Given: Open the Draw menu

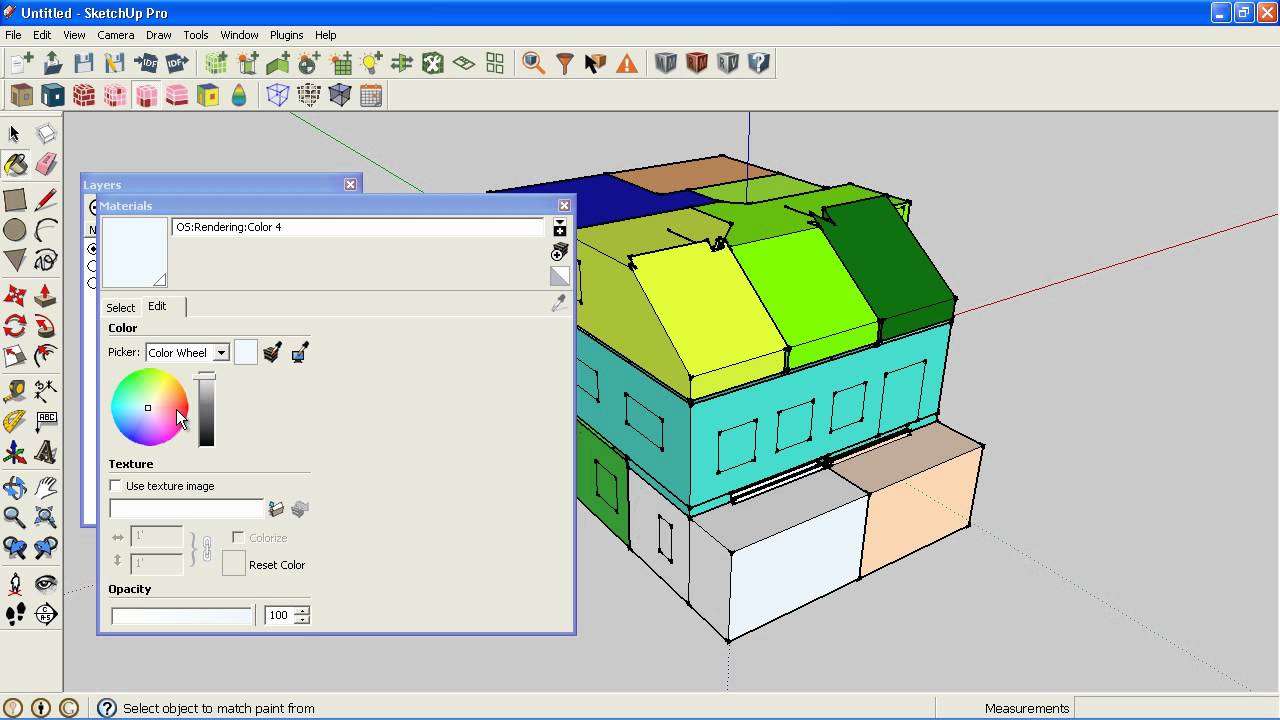Looking at the screenshot, I should pos(159,35).
